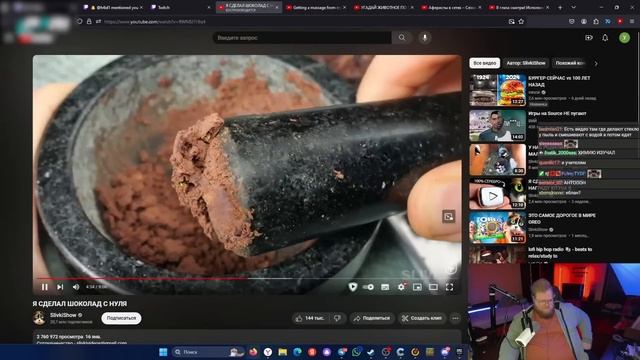Skip to the next video
This screenshot has height=360, width=640.
coord(60,287)
